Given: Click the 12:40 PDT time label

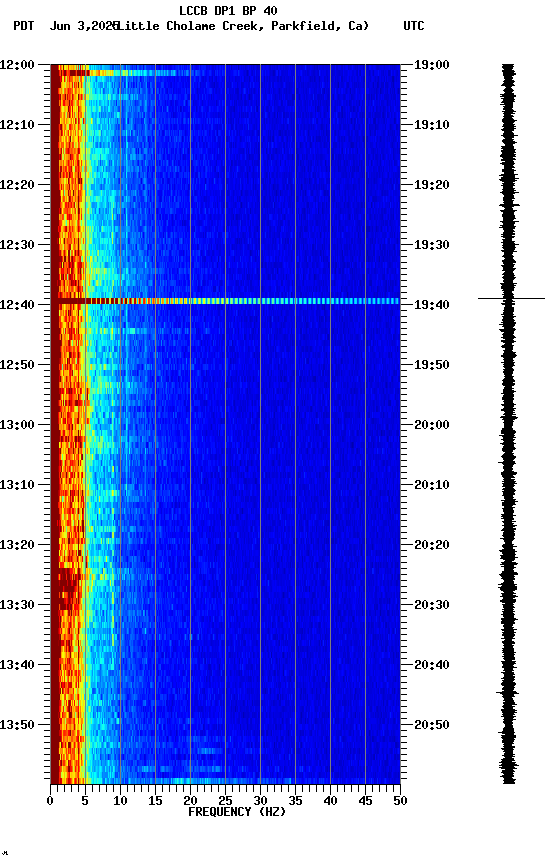Looking at the screenshot, I should (x=17, y=305).
